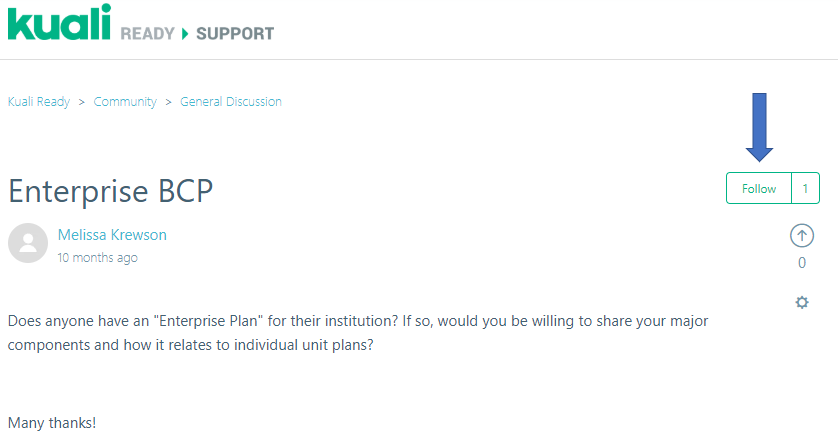This screenshot has width=838, height=436.
Task: Click Melissa Krewson's avatar image
Action: (x=28, y=243)
